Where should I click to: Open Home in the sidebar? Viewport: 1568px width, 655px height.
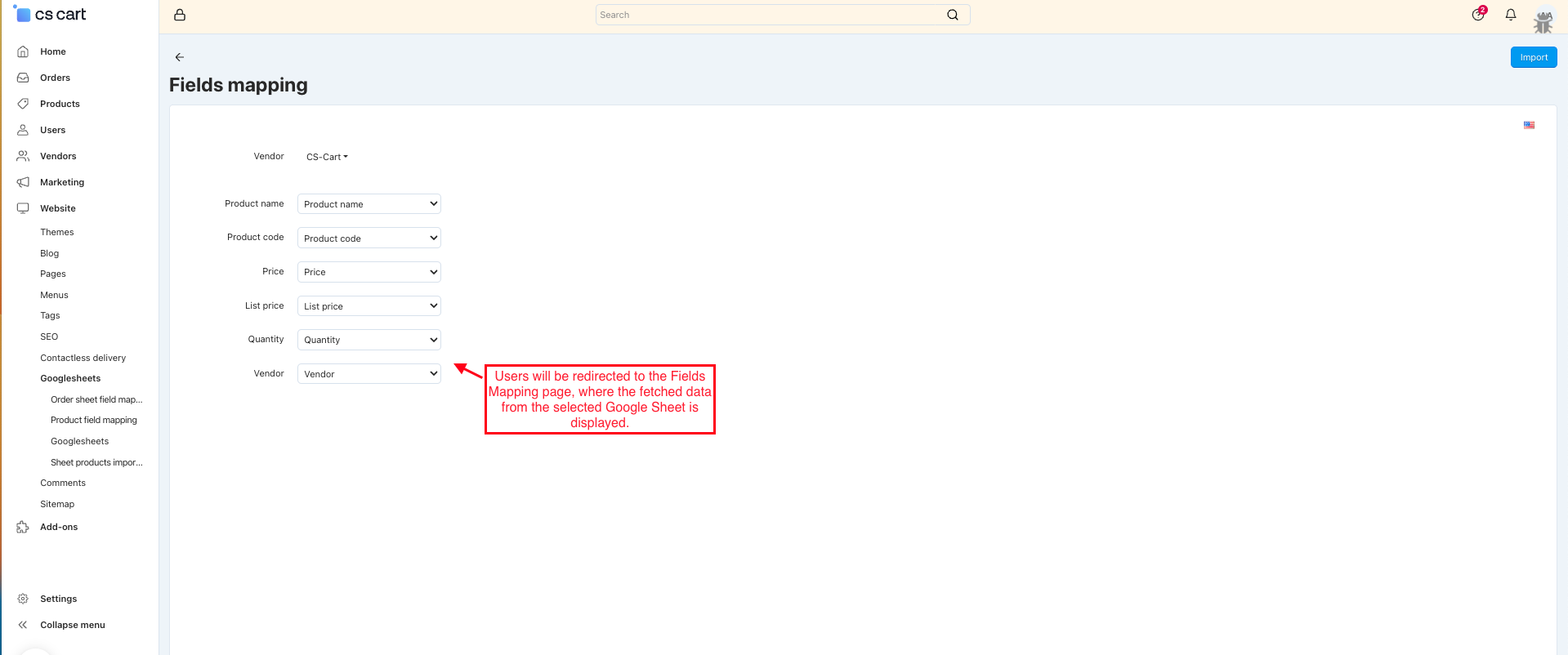[x=53, y=51]
